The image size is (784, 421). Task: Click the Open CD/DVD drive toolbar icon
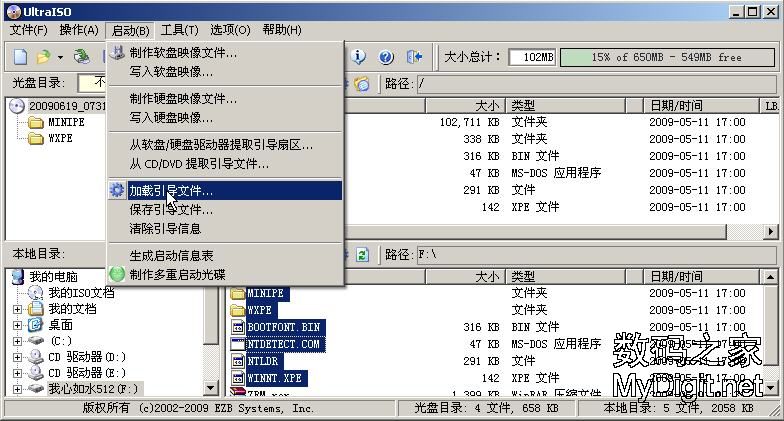[x=82, y=56]
